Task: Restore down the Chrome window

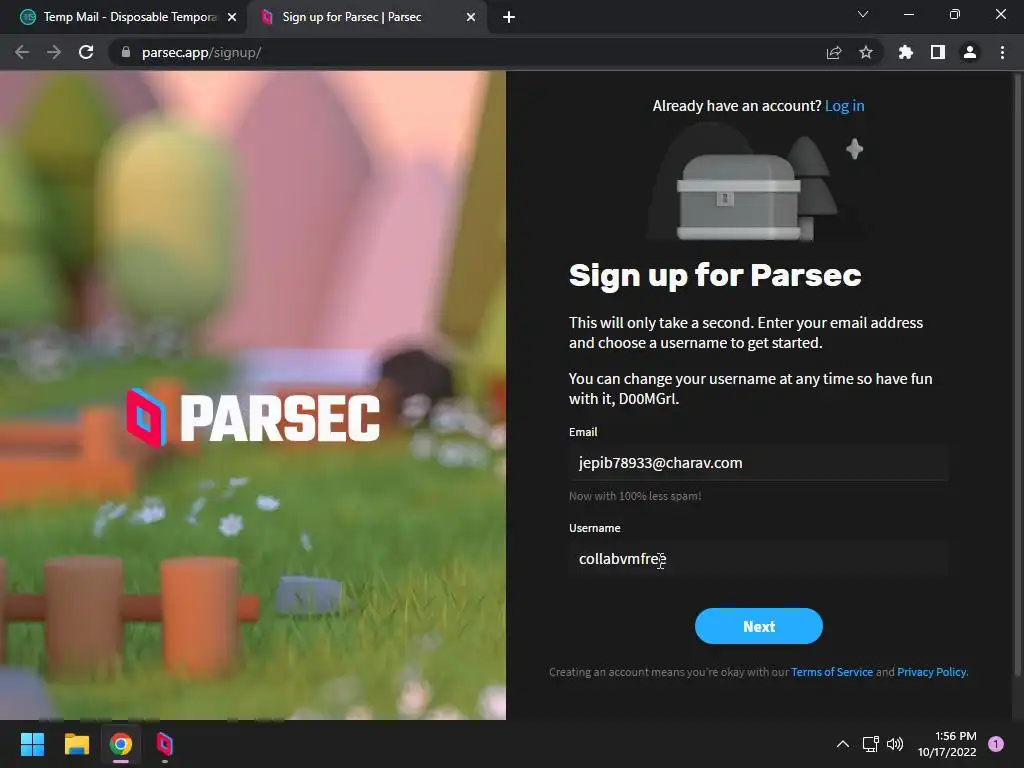Action: pos(955,14)
